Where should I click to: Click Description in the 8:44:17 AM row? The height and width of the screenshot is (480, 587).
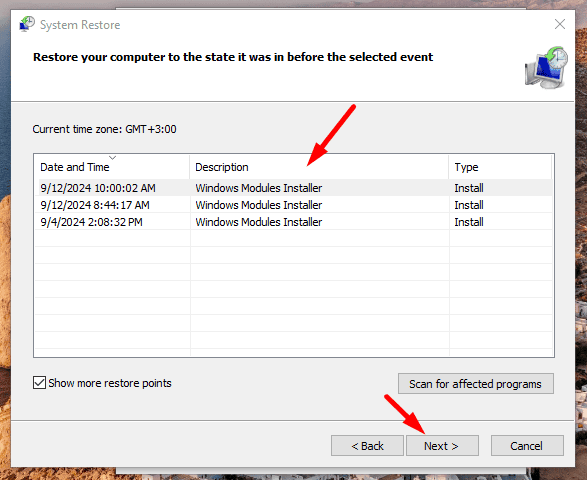(x=259, y=205)
